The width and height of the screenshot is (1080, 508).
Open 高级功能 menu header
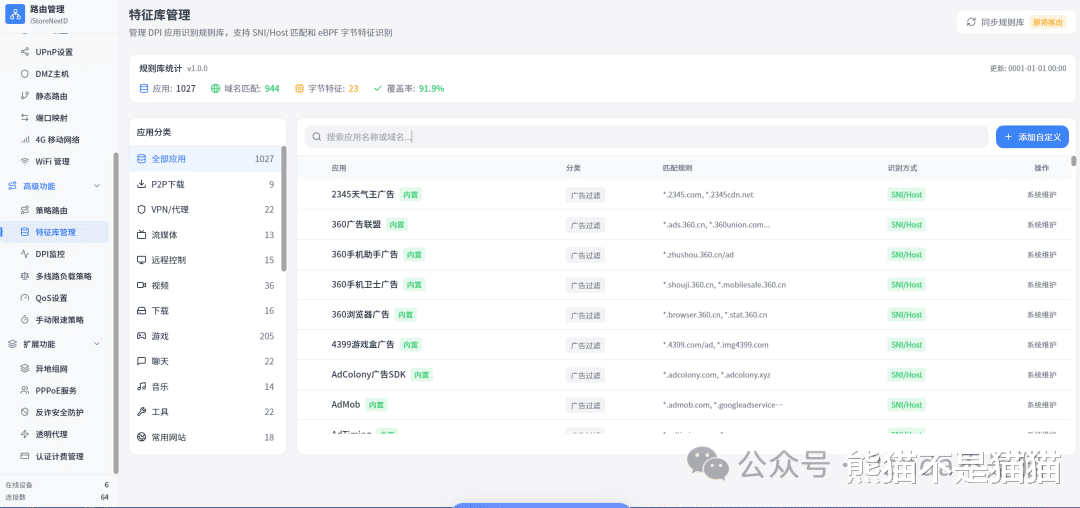pos(54,186)
